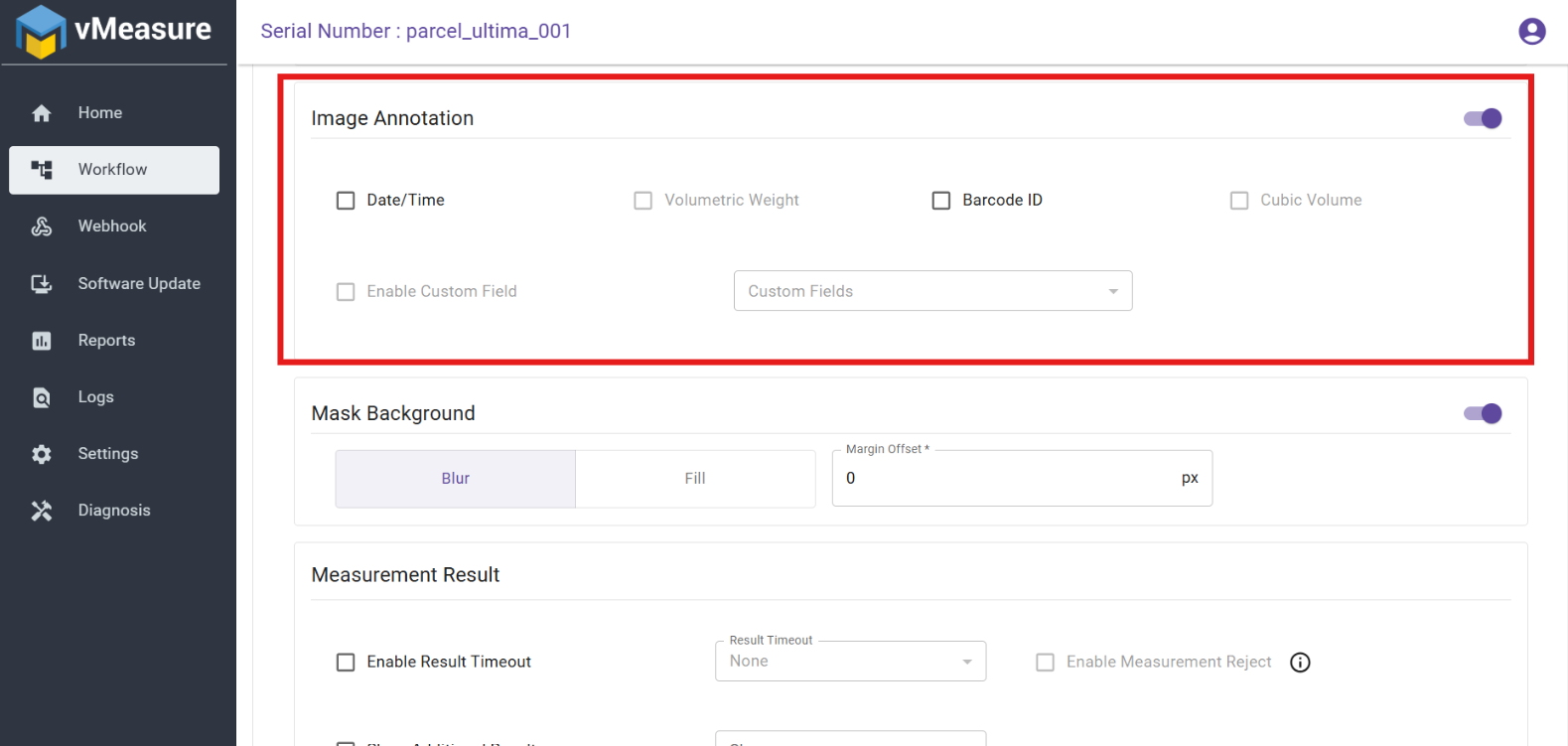
Task: Check the Date/Time checkbox
Action: pos(346,201)
